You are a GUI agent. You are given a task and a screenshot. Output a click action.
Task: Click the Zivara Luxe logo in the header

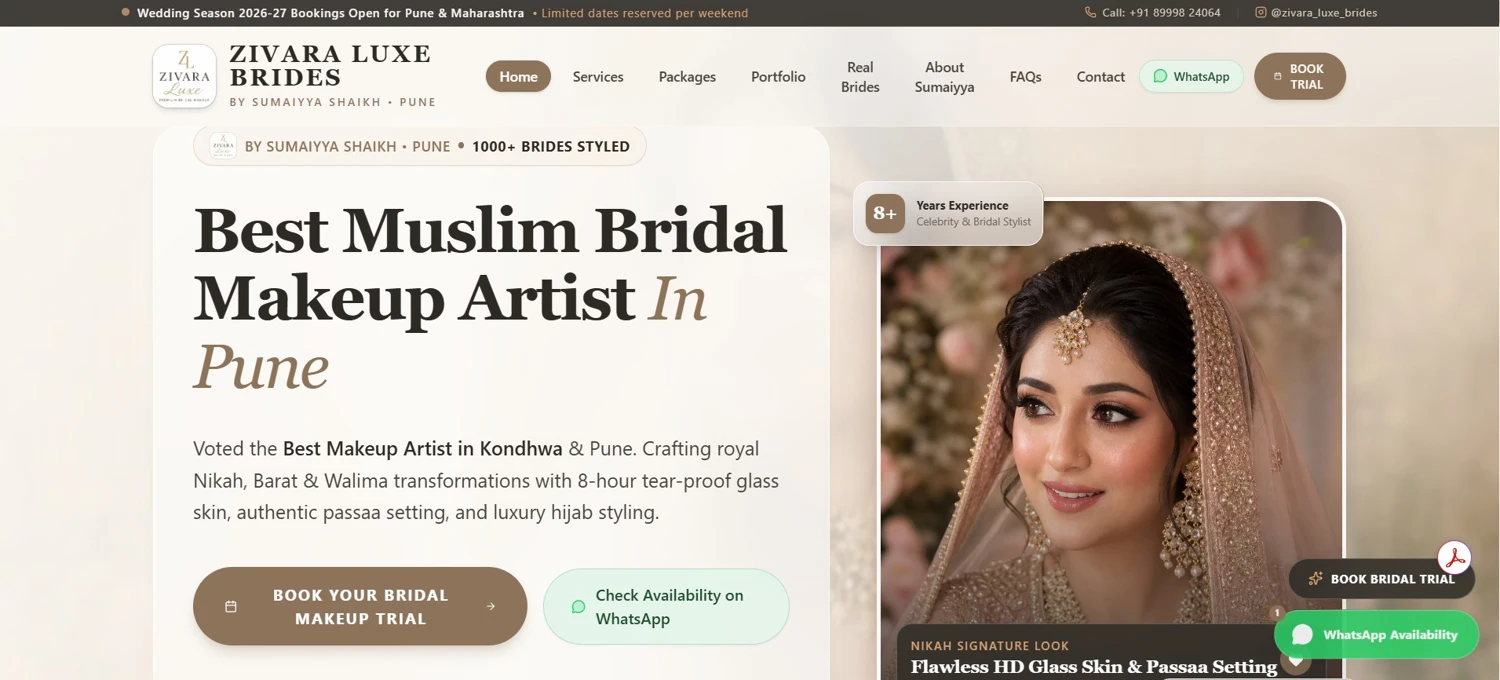click(185, 76)
